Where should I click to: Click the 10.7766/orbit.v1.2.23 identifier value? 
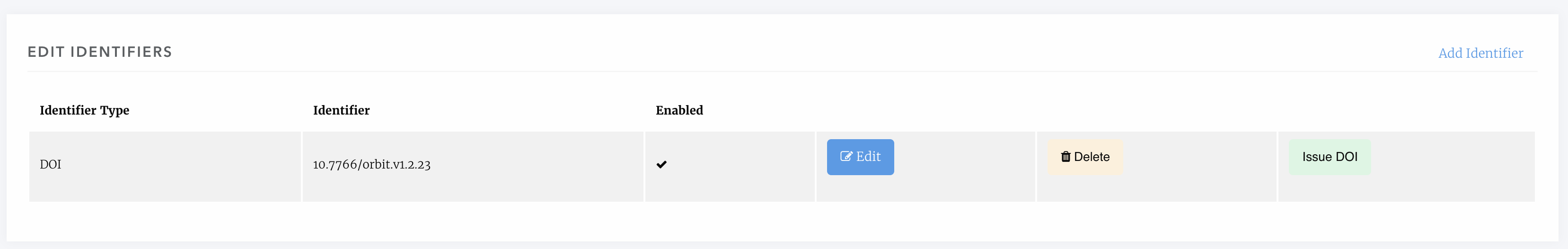(371, 164)
